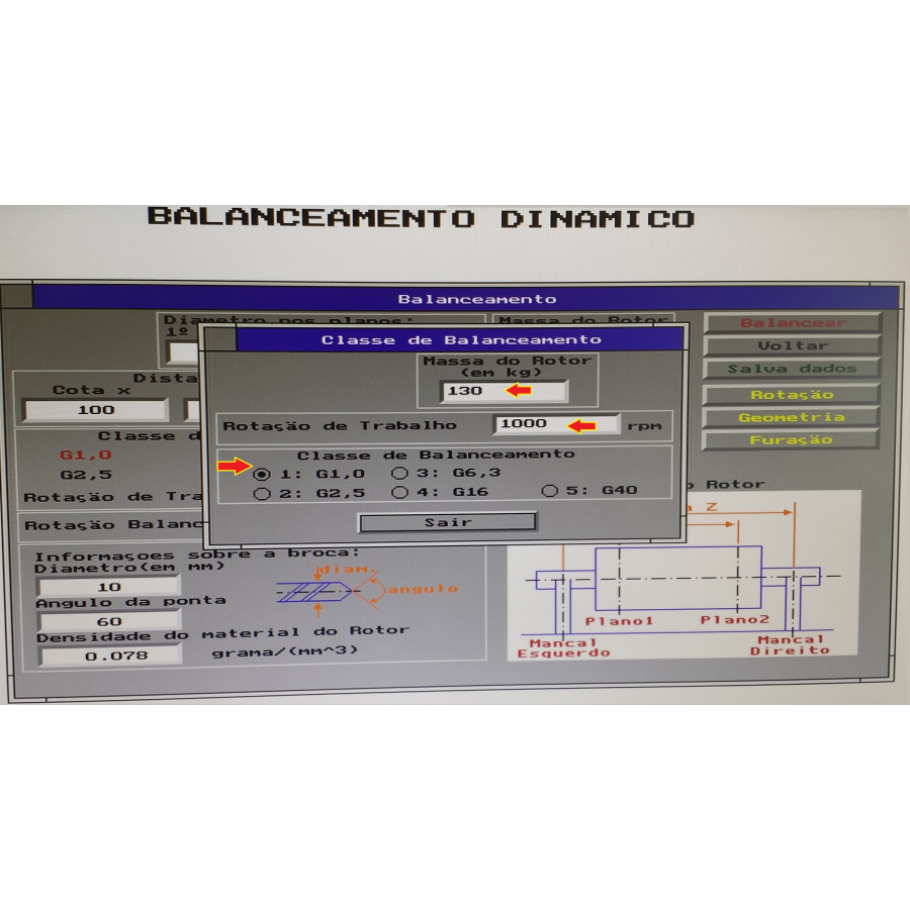910x910 pixels.
Task: Pick the 4: G16 radio option
Action: (399, 492)
